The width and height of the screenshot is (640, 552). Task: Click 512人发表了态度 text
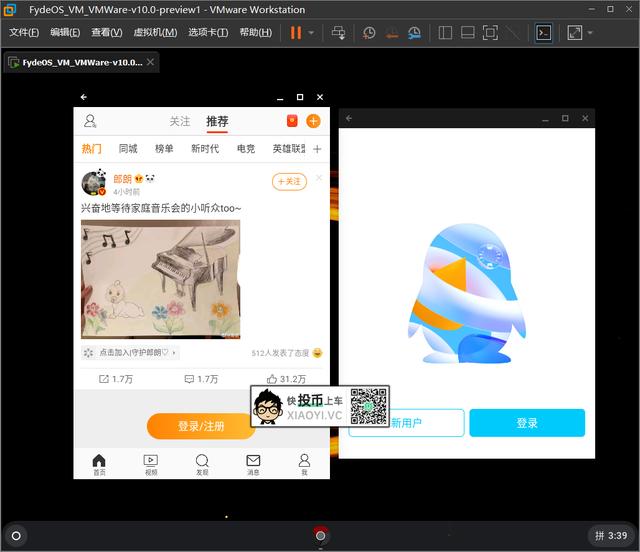click(280, 353)
